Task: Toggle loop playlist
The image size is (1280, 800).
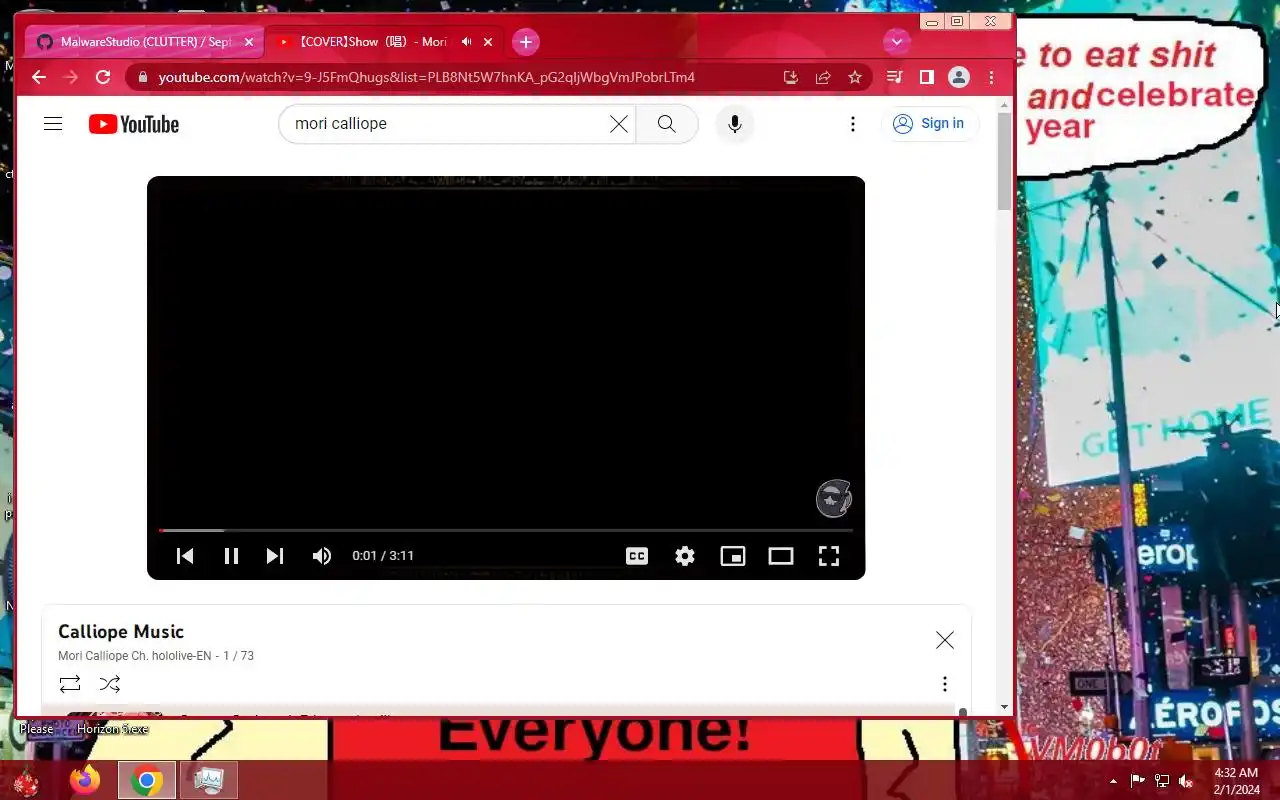Action: point(70,684)
